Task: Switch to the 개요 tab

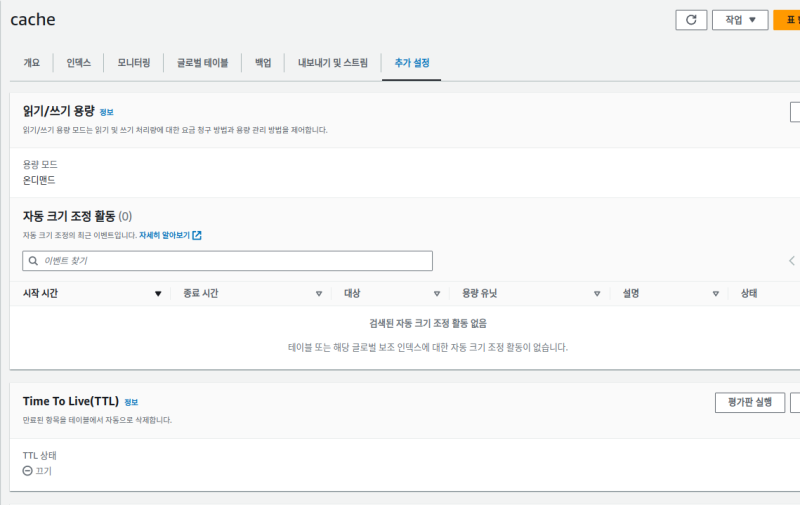Action: tap(32, 63)
